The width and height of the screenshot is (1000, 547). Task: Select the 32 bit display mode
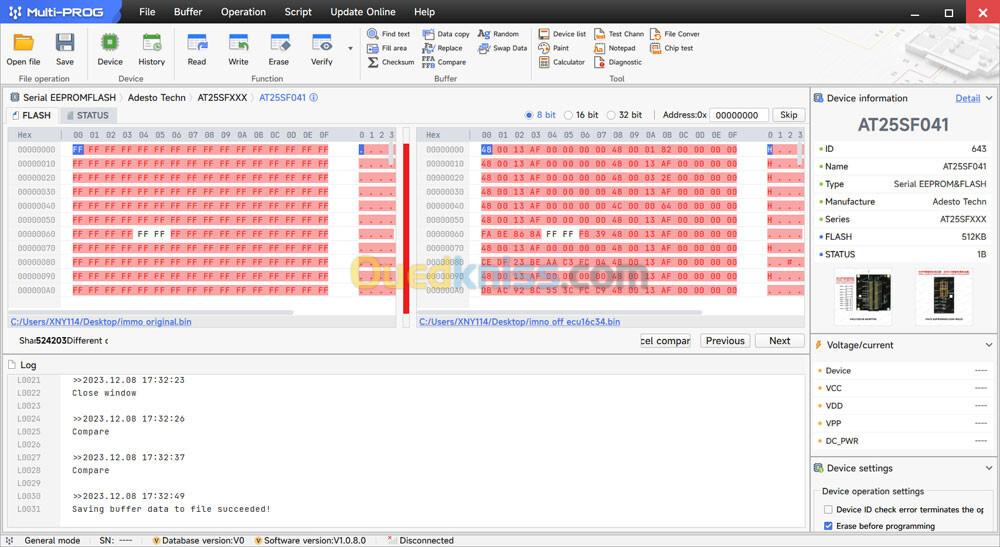[x=611, y=115]
